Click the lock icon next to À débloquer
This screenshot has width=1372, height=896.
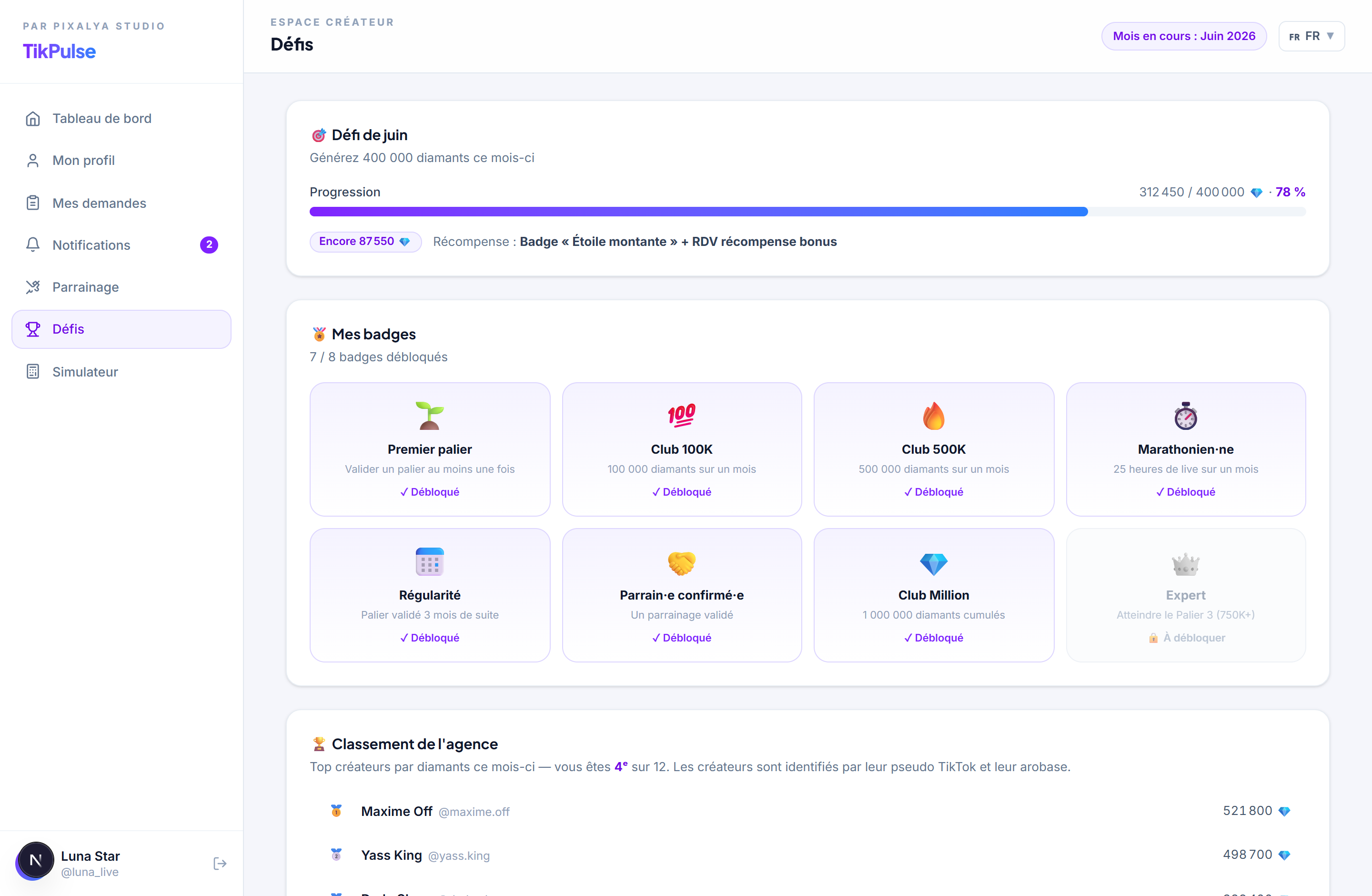[1153, 638]
